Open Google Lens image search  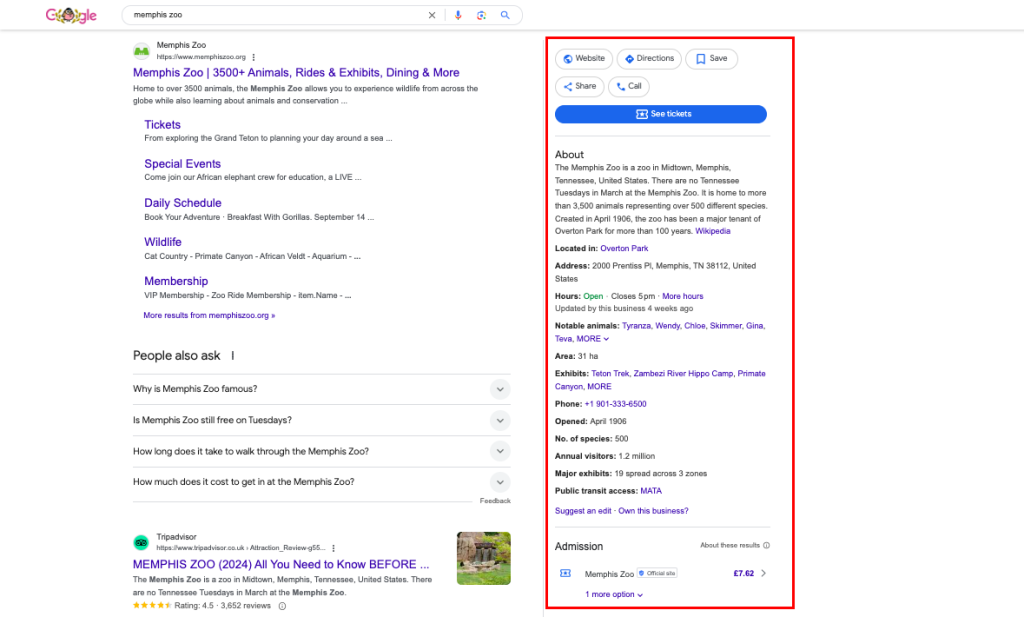point(481,15)
